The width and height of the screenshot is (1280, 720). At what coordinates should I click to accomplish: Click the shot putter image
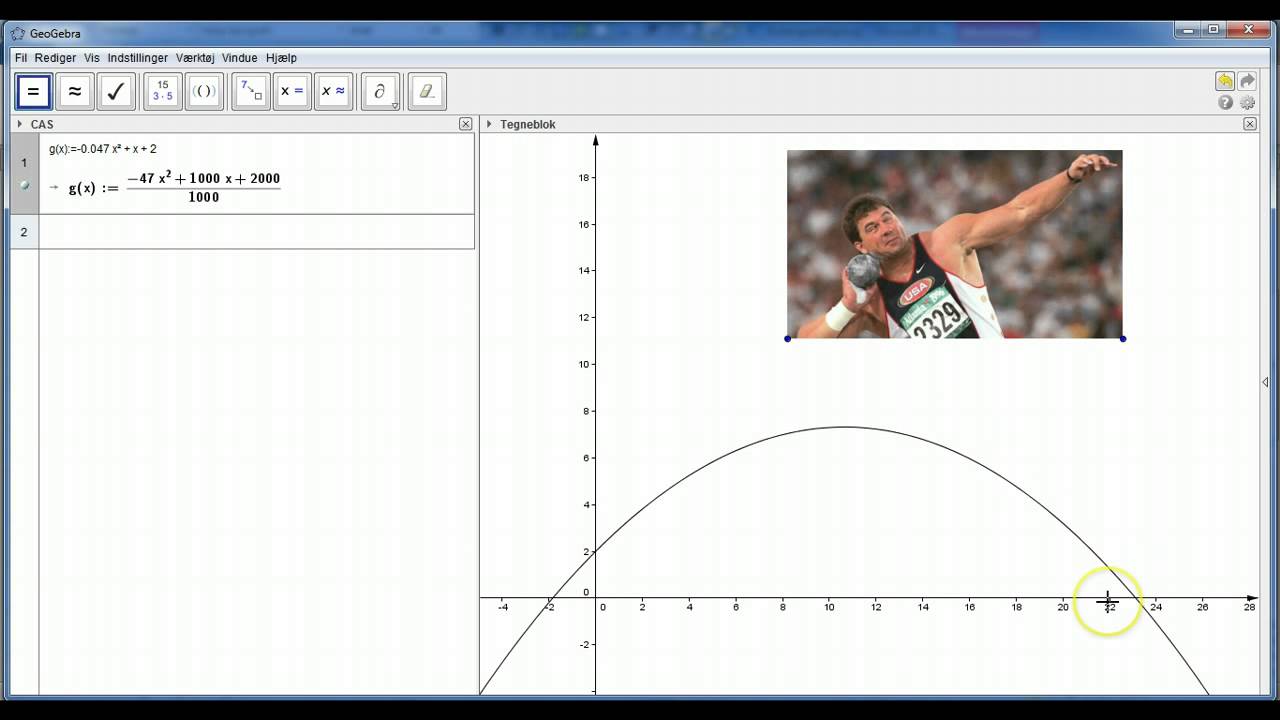(954, 244)
